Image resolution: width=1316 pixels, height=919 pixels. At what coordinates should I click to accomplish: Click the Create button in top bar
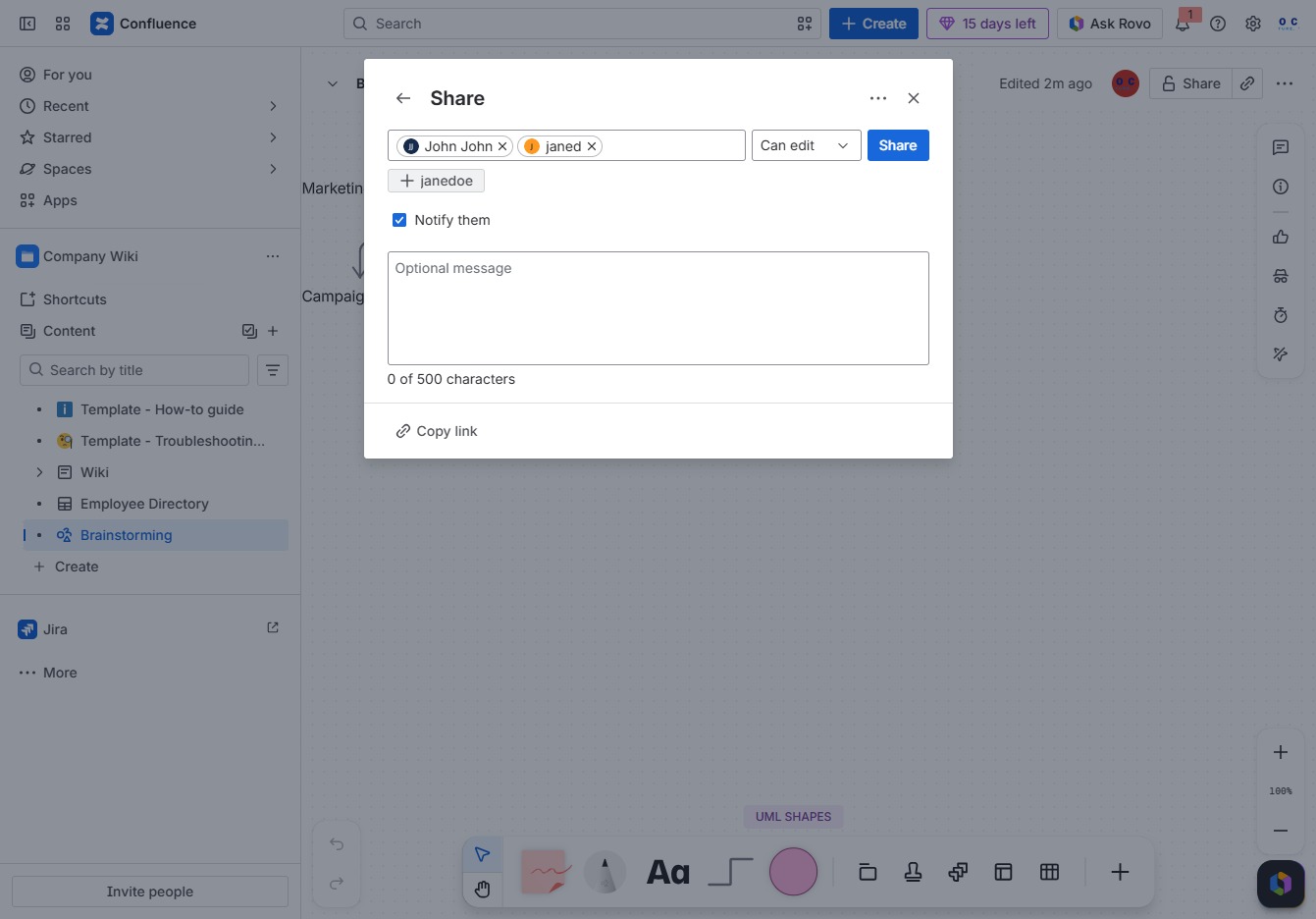873,24
